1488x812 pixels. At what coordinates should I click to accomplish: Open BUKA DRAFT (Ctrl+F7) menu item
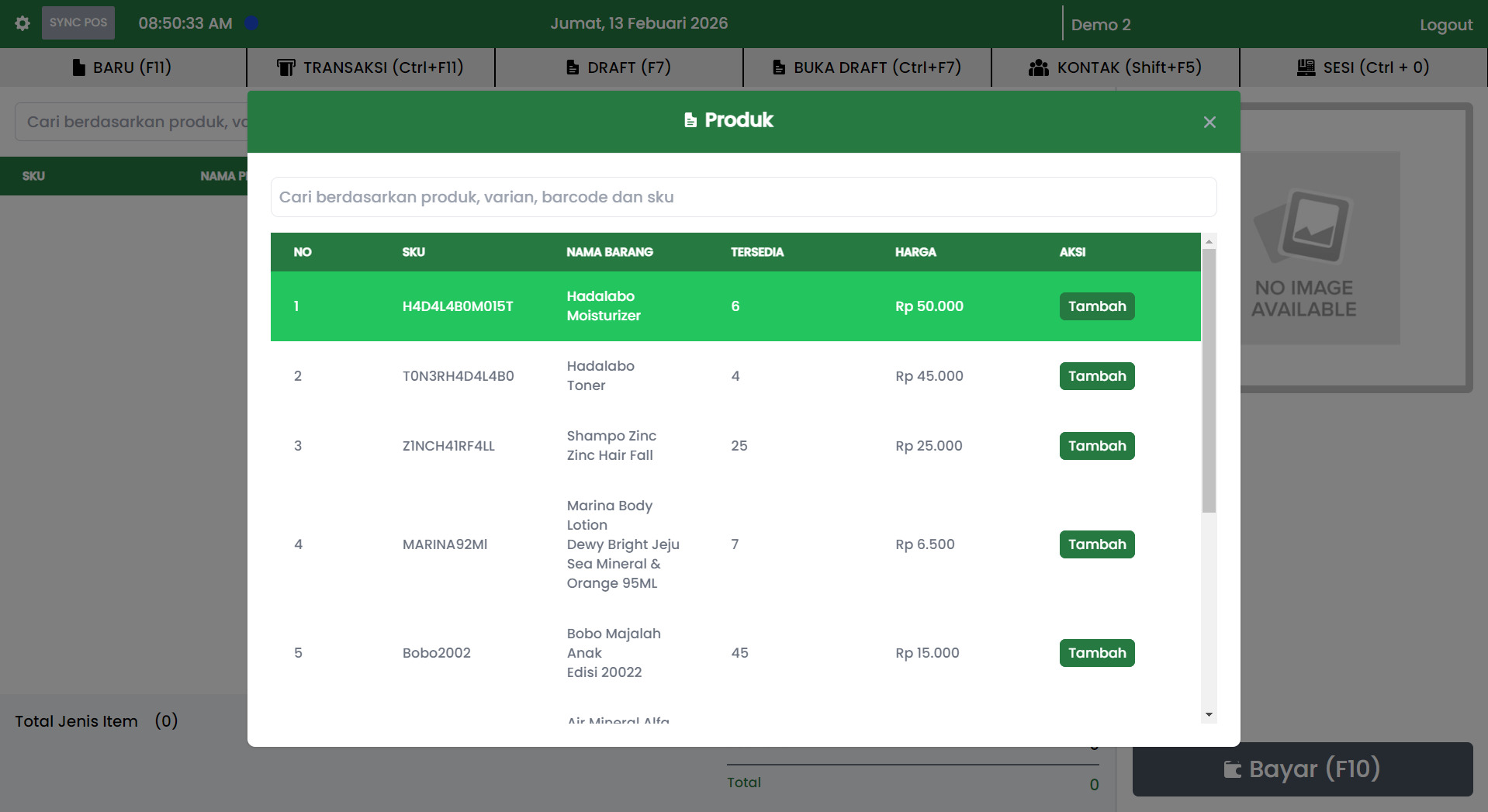click(x=867, y=67)
